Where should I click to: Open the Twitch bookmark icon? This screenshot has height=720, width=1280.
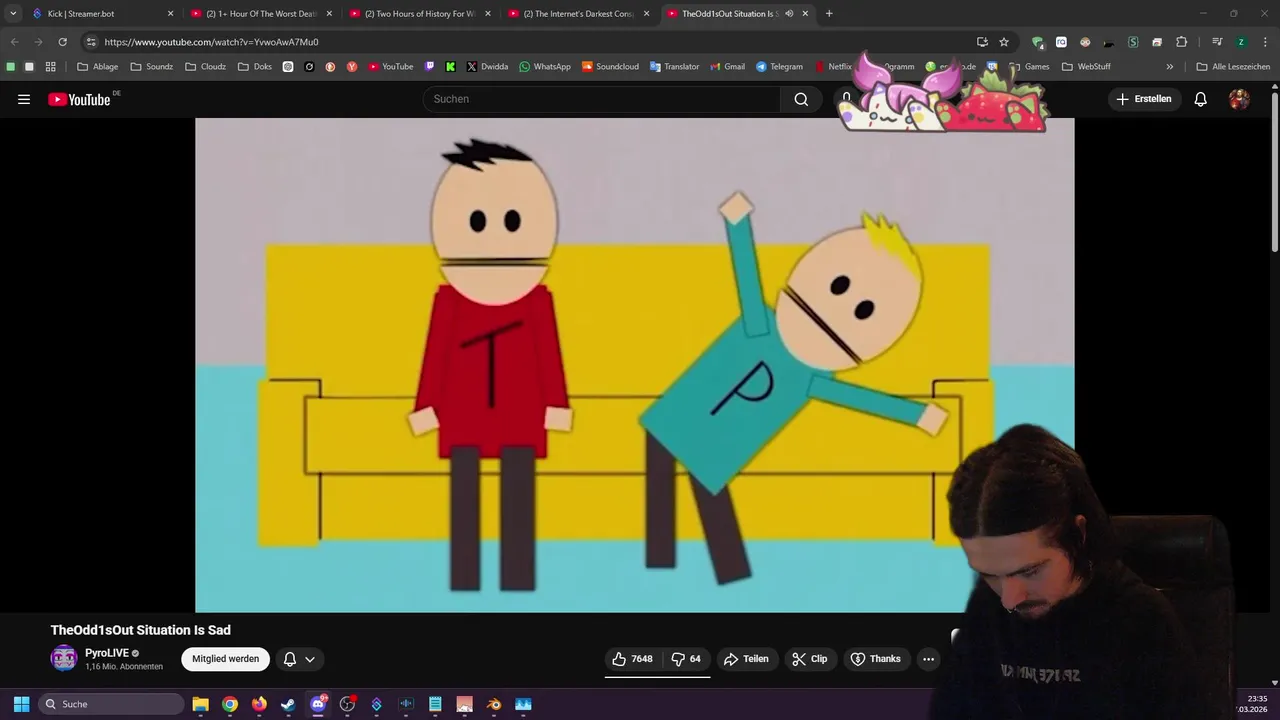coord(430,67)
